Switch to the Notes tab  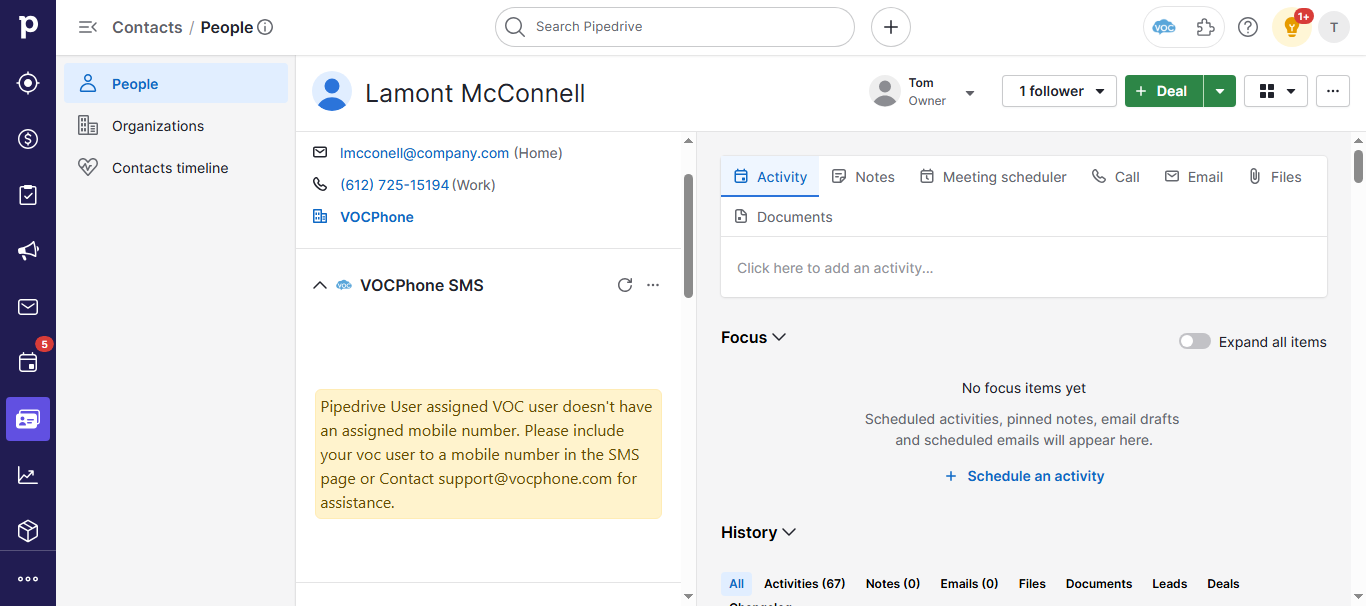863,177
